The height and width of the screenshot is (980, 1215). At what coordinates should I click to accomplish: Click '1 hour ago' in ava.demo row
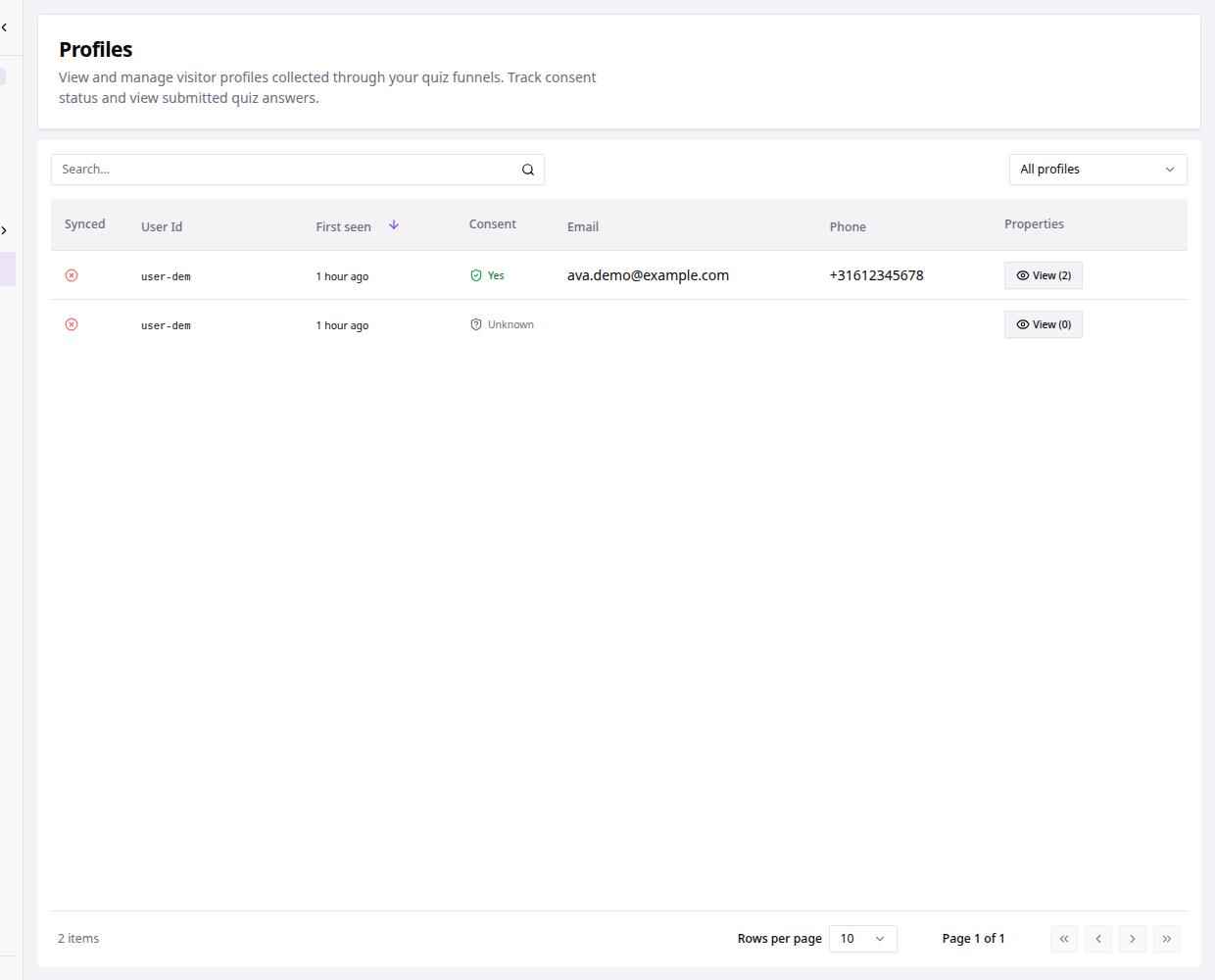point(342,276)
